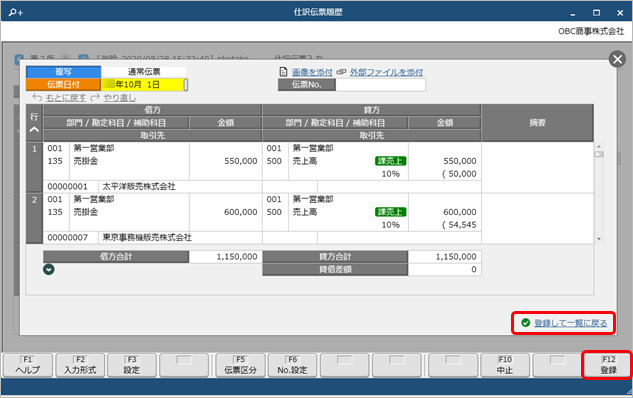Click the 通常伝票 field
This screenshot has width=633, height=398.
[x=143, y=72]
